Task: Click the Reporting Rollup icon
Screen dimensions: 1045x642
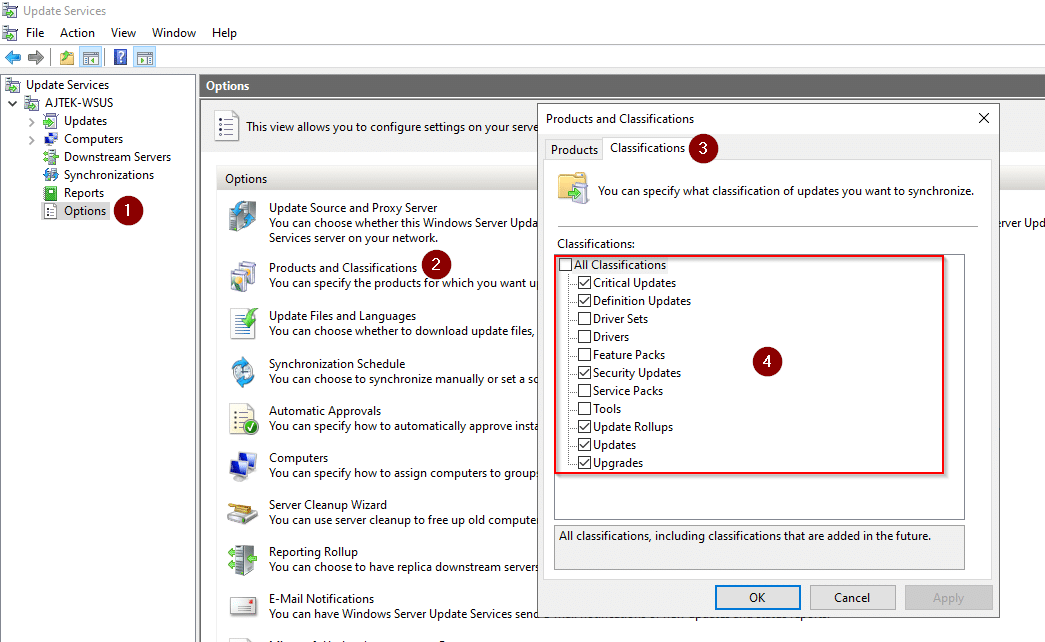Action: 243,560
